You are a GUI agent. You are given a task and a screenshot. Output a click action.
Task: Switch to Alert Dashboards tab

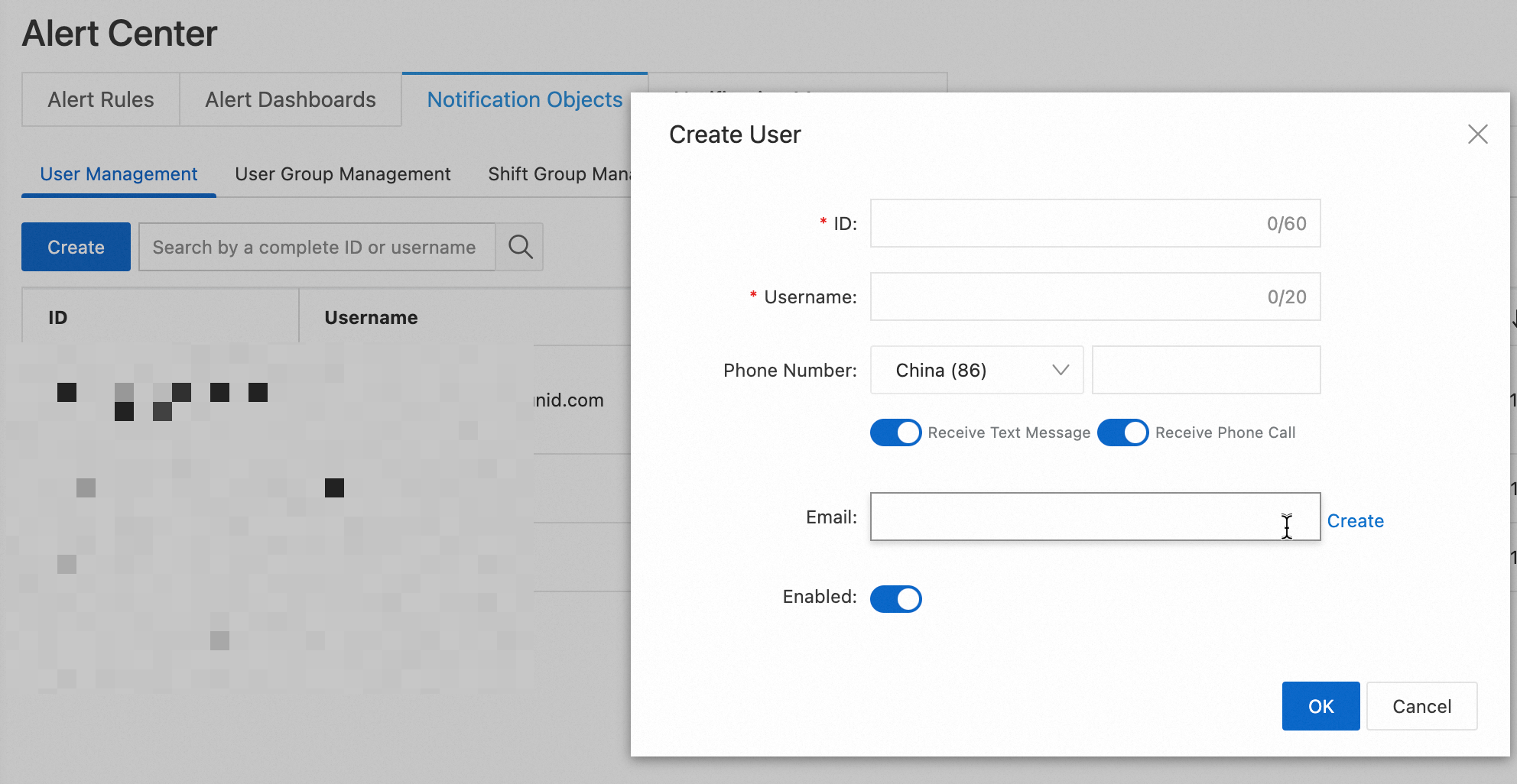[291, 99]
